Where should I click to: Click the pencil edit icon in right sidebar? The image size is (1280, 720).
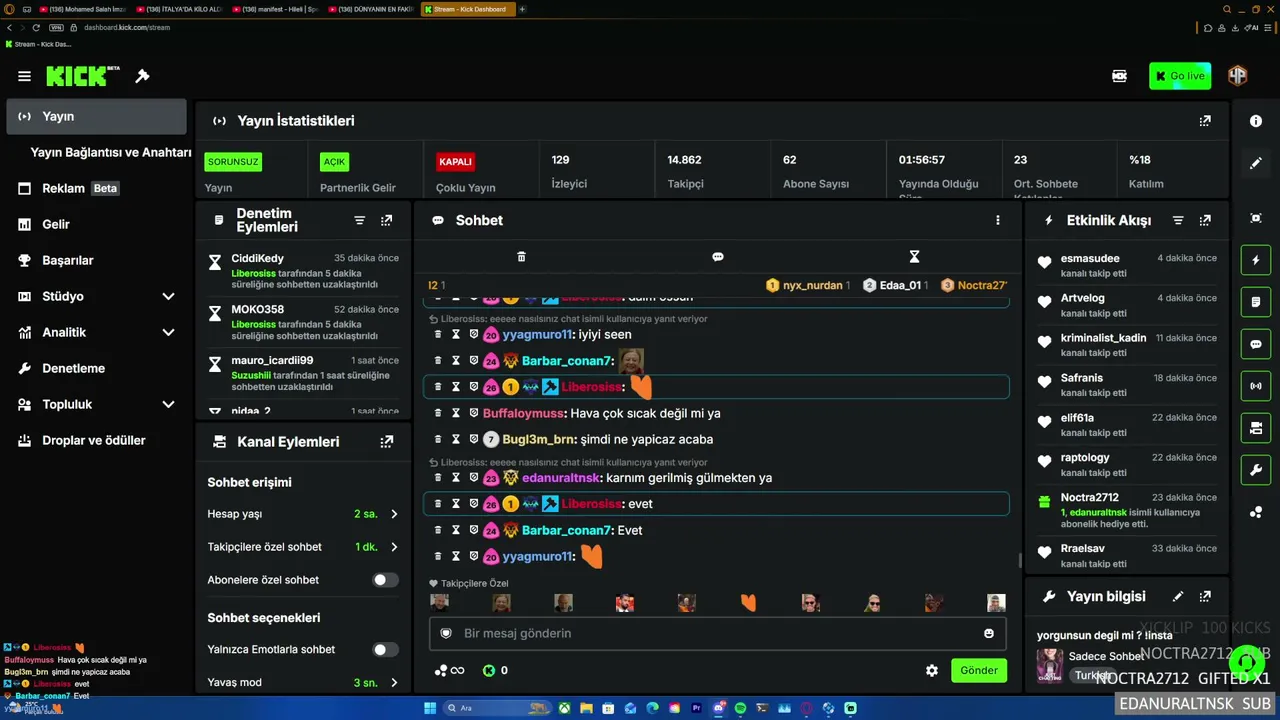click(1256, 163)
